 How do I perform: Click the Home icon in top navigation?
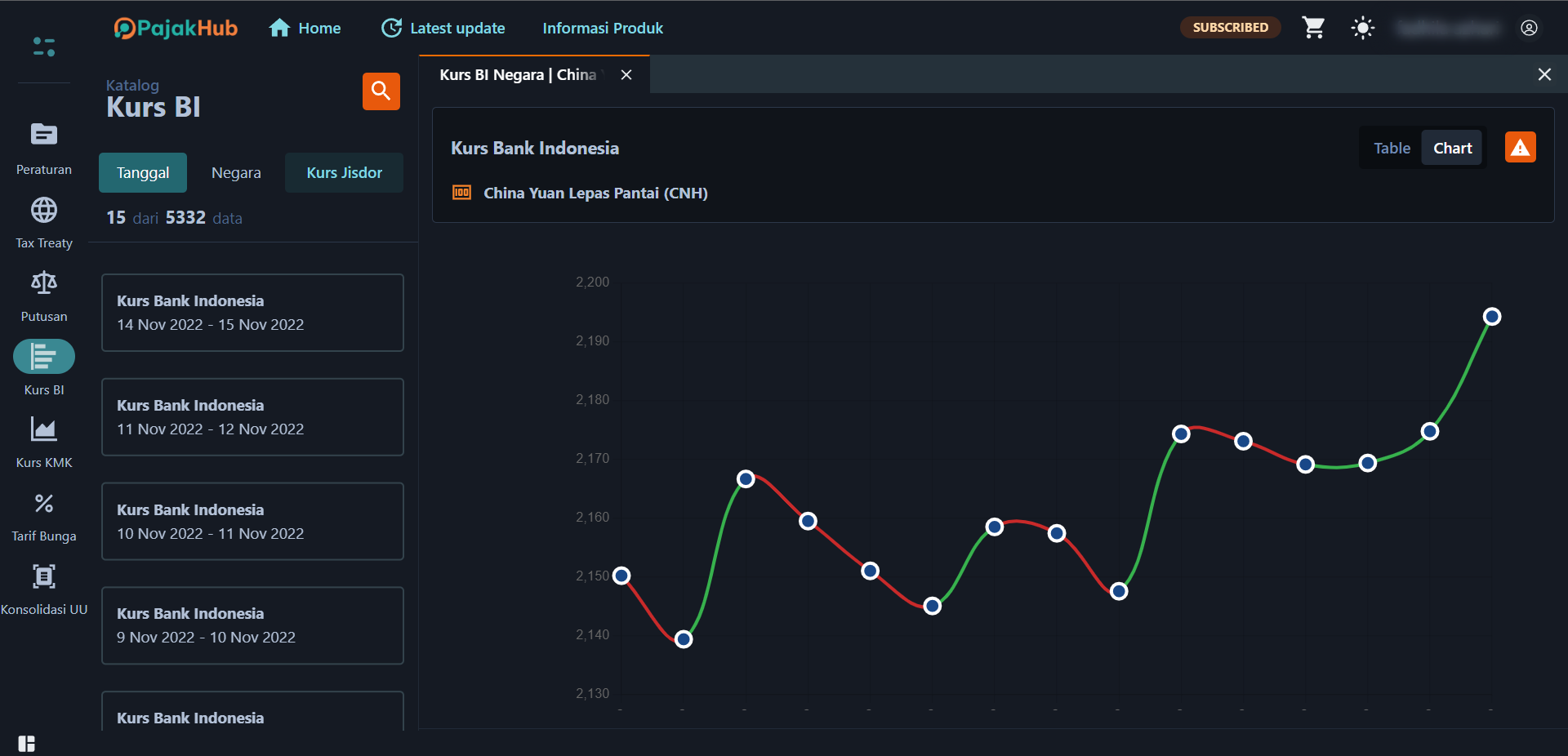pyautogui.click(x=279, y=28)
